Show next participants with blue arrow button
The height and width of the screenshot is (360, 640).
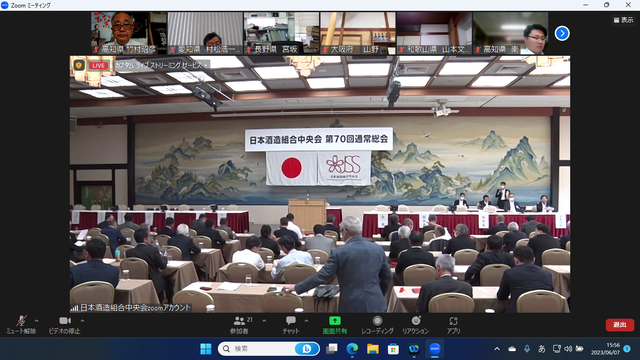[562, 33]
